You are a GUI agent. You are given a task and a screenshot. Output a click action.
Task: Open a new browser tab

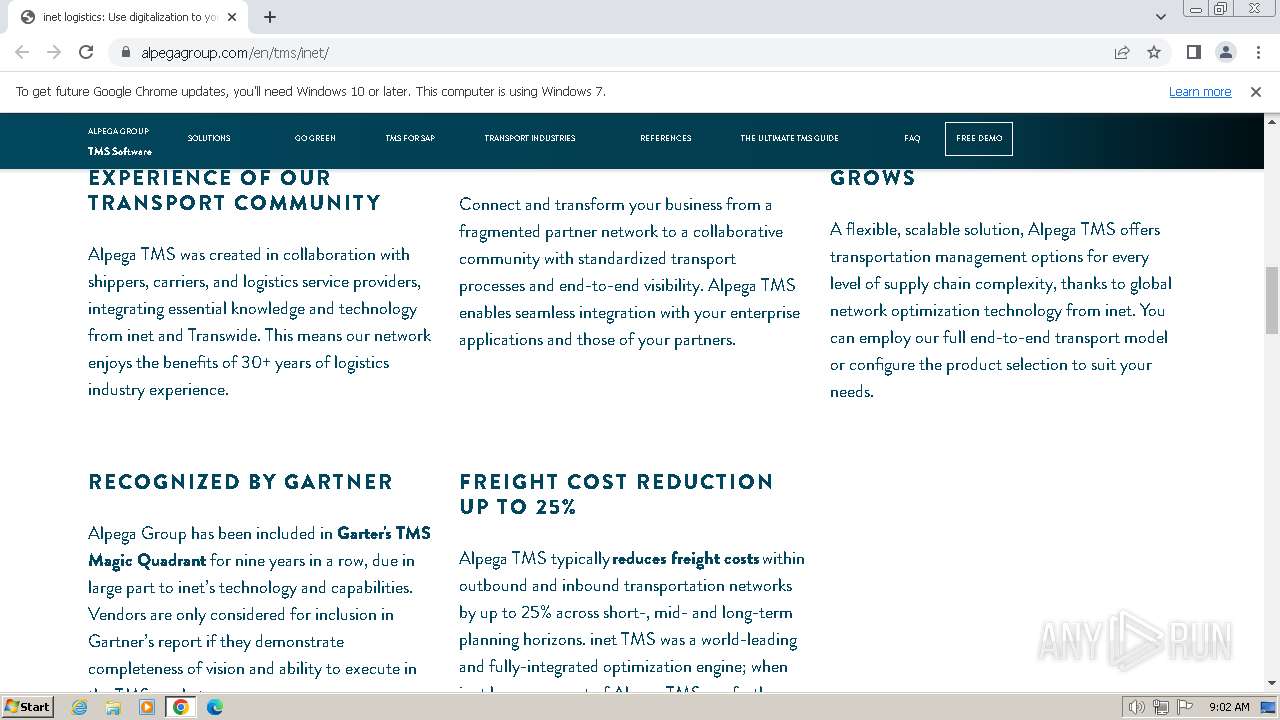(x=270, y=17)
